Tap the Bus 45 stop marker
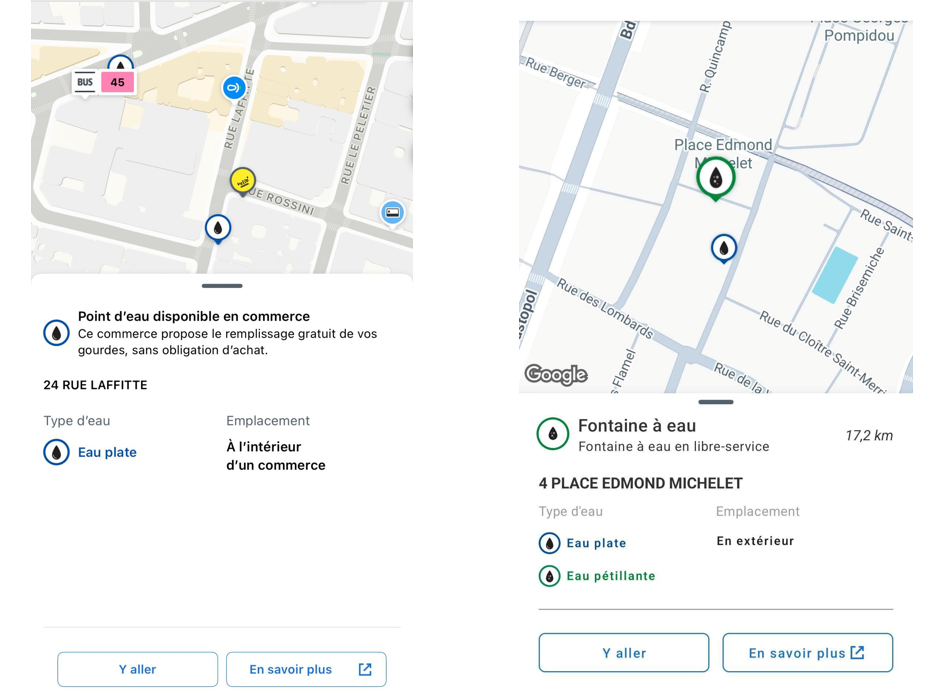 click(x=103, y=82)
